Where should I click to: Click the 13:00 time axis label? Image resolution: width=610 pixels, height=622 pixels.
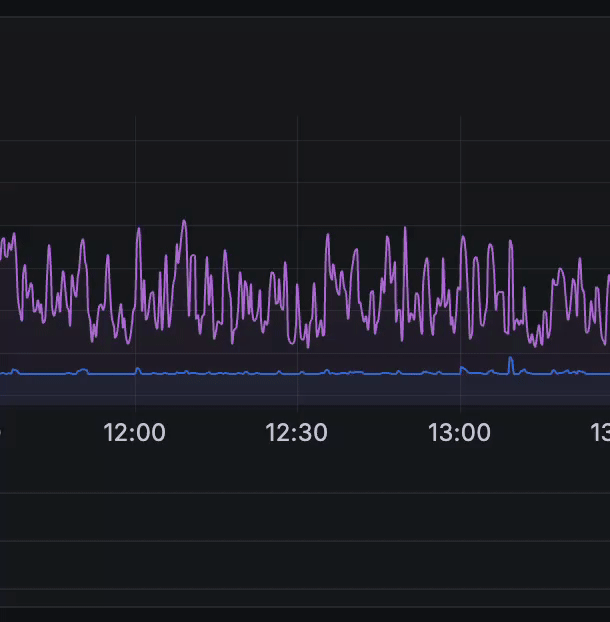tap(459, 432)
